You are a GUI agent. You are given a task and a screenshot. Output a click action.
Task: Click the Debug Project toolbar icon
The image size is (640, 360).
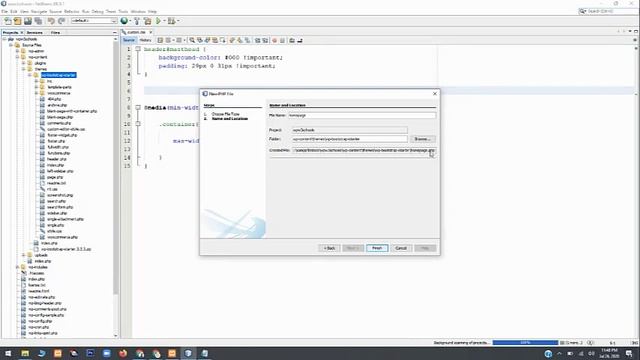(x=171, y=21)
